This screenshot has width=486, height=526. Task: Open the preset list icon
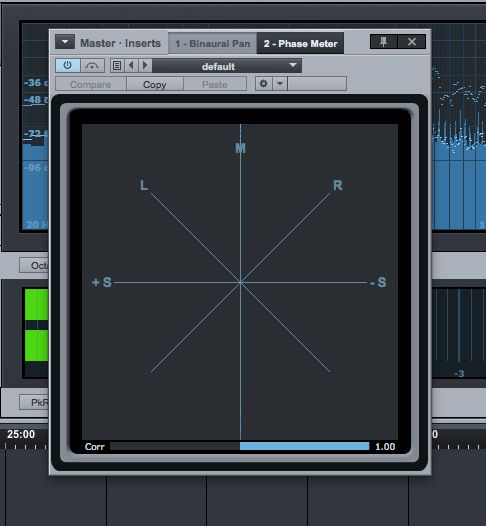117,65
